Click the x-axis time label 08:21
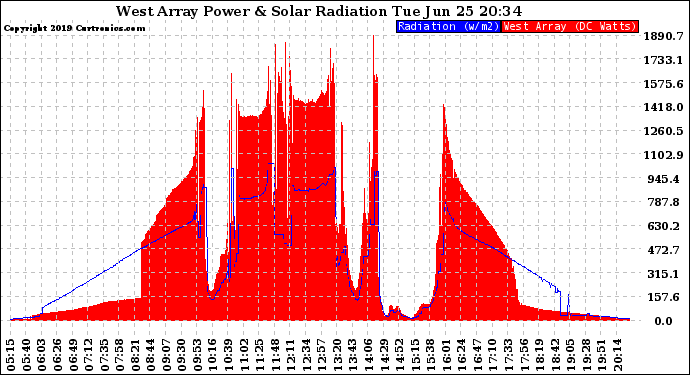The image size is (690, 375). click(135, 355)
